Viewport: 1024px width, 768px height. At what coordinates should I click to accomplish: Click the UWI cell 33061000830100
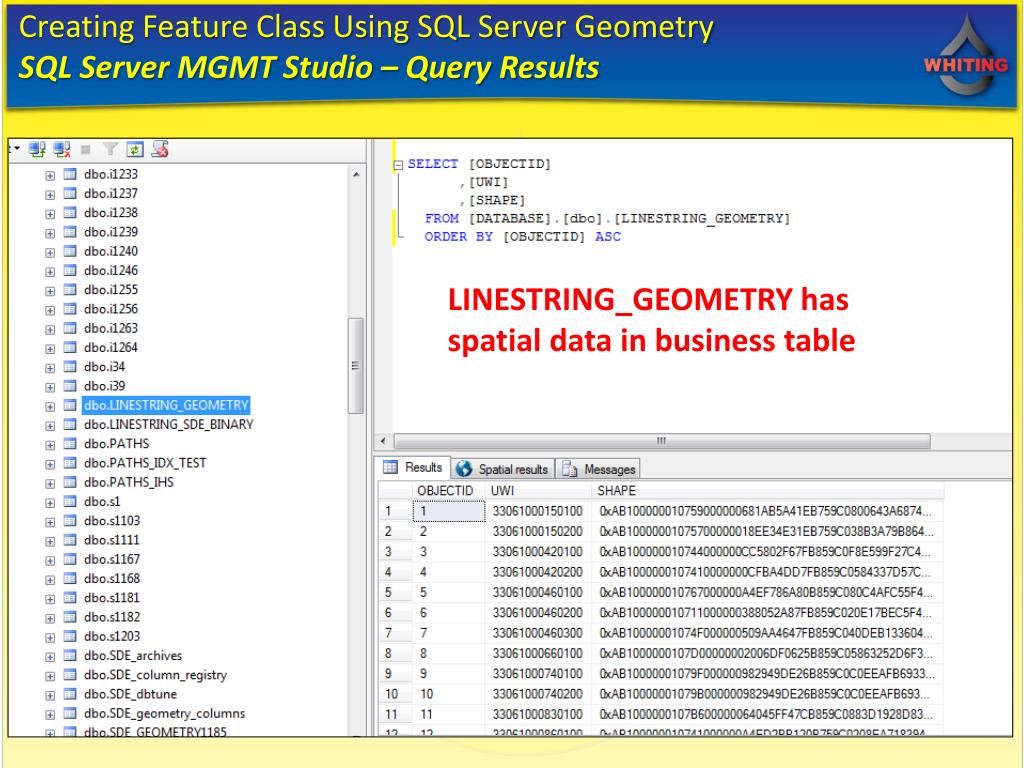pyautogui.click(x=537, y=714)
